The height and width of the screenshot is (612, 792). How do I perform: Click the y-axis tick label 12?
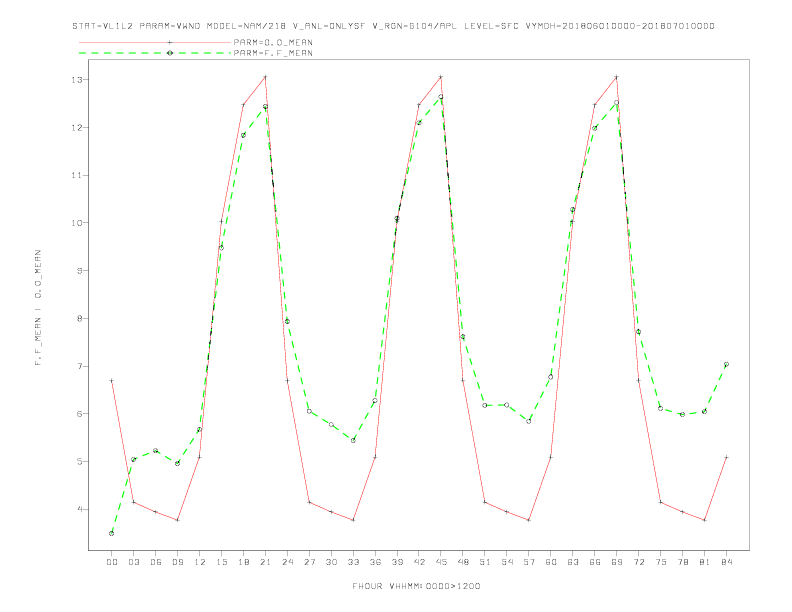point(77,128)
